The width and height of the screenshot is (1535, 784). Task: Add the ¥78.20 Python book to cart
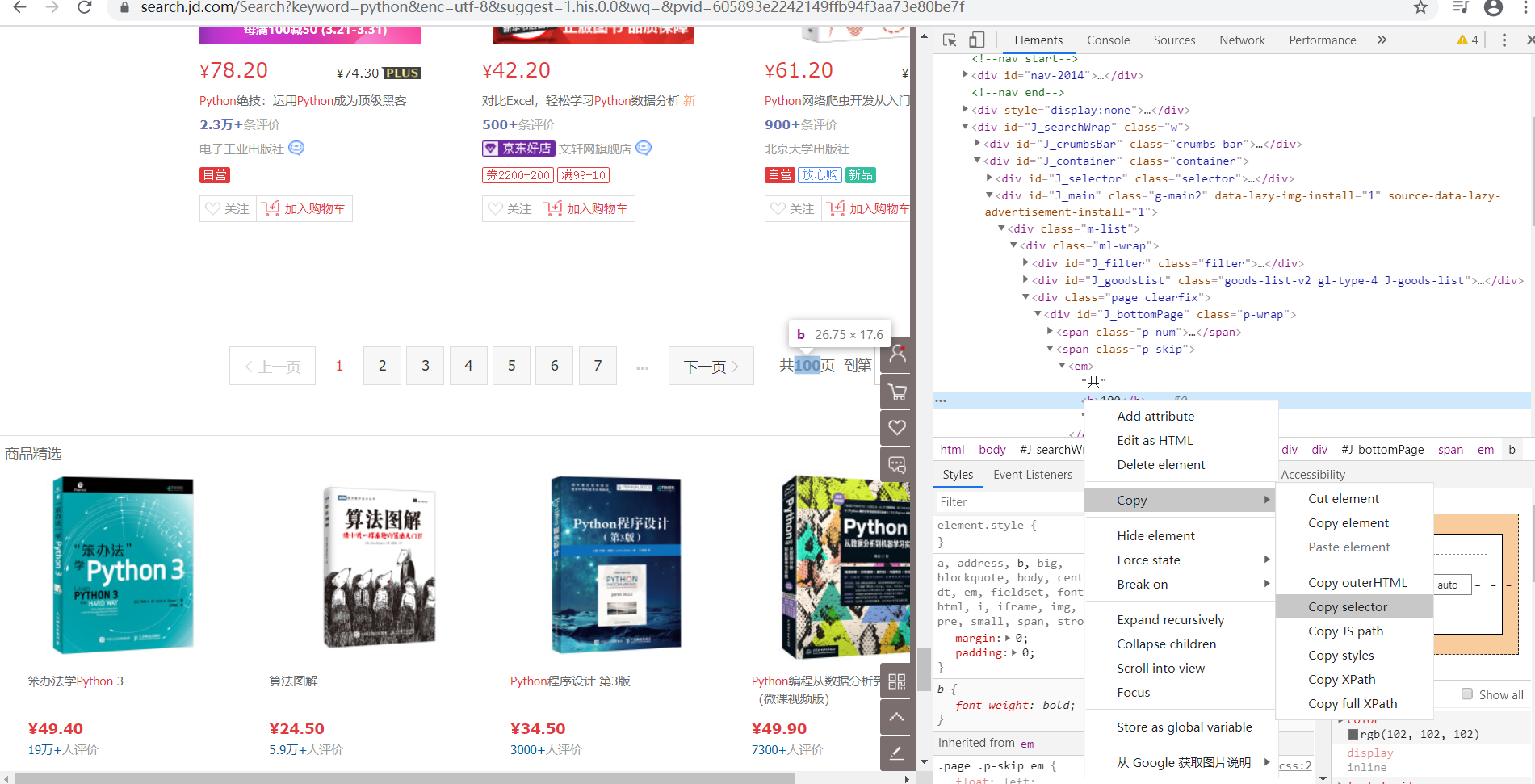click(x=304, y=208)
